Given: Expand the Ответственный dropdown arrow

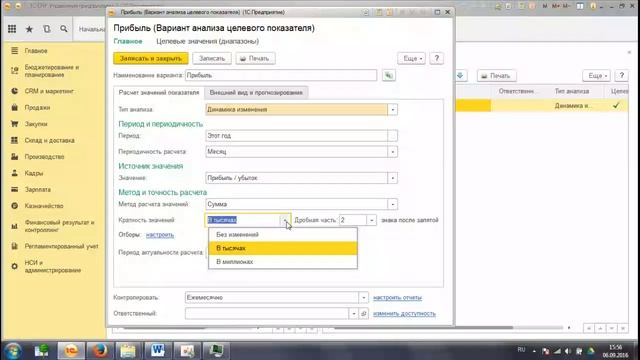Looking at the screenshot, I should pos(353,313).
